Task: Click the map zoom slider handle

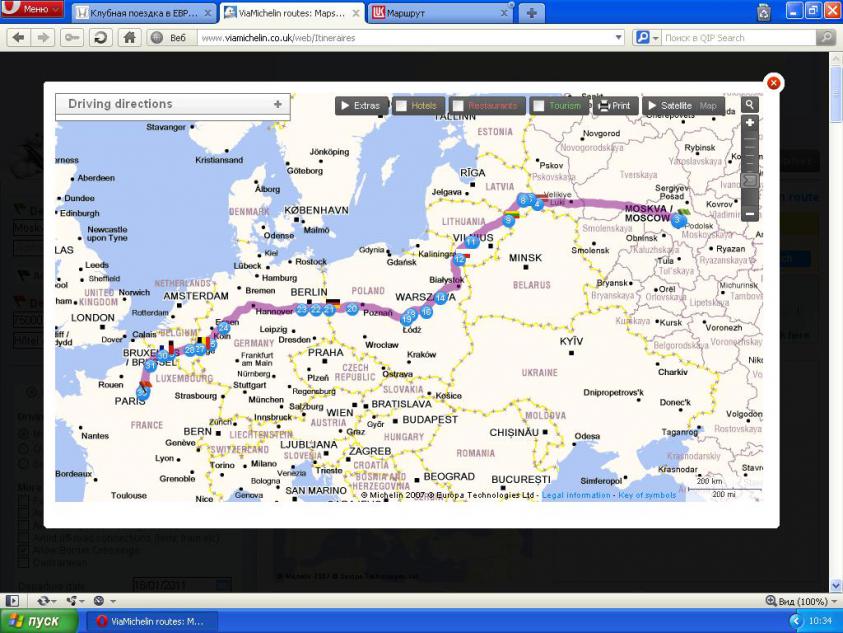Action: pyautogui.click(x=750, y=180)
